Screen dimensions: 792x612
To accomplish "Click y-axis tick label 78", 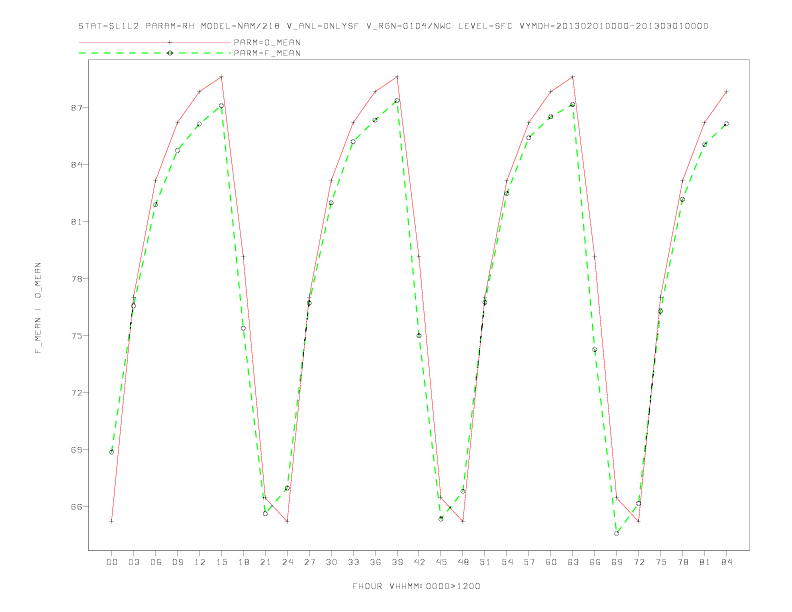I will 76,279.
